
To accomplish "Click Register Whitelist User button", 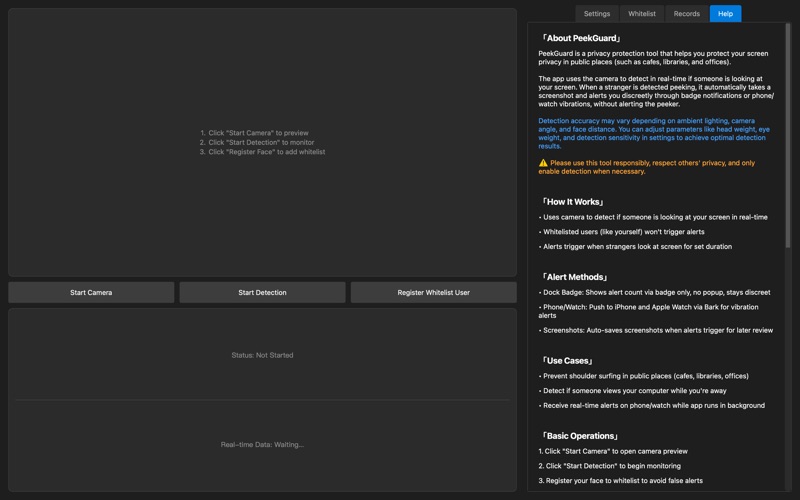I will (433, 292).
